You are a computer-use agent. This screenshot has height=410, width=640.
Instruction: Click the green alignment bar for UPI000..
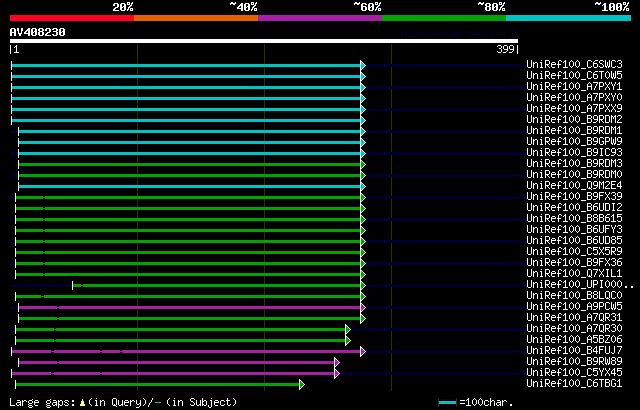217,286
